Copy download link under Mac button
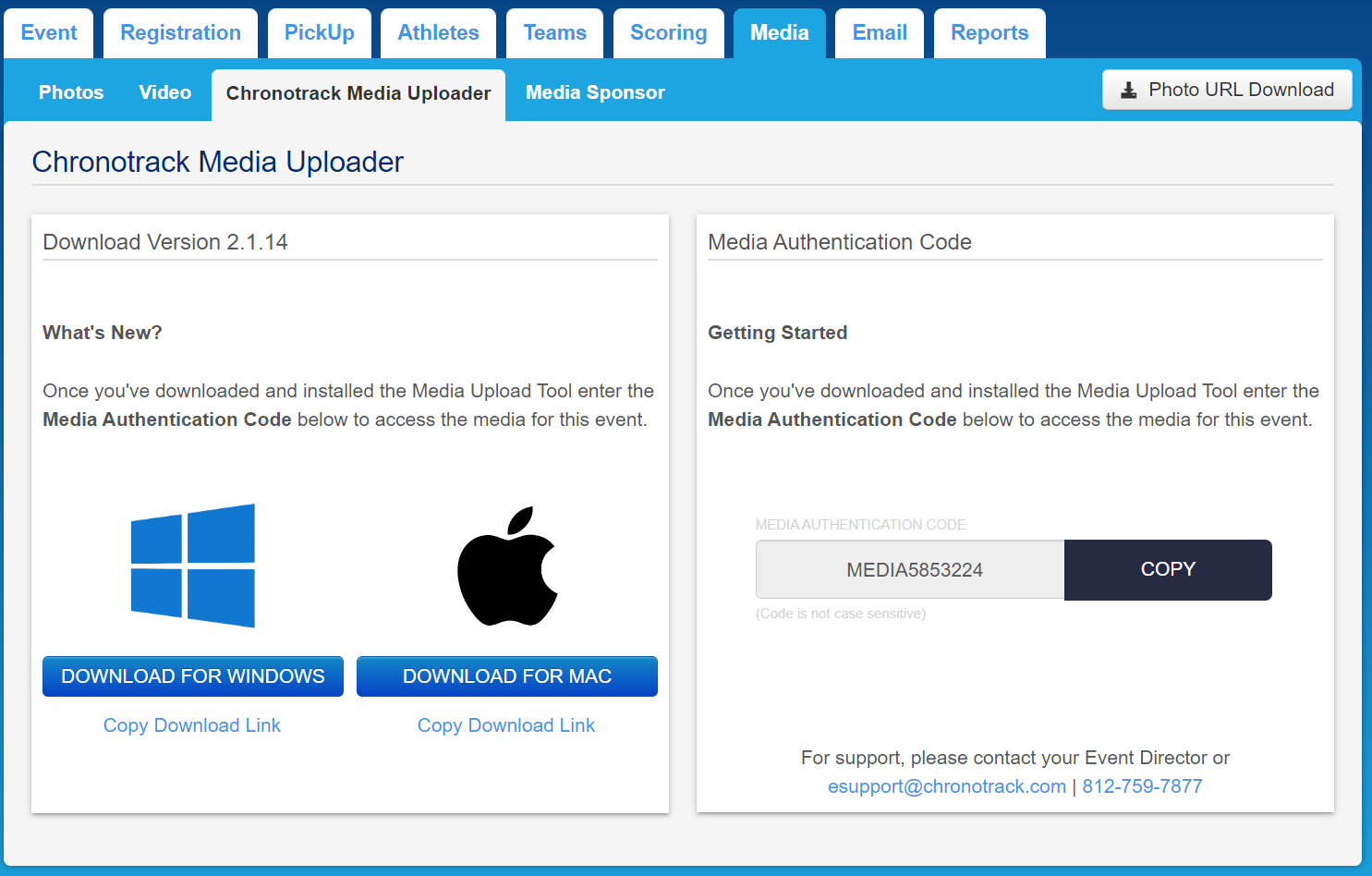The width and height of the screenshot is (1372, 876). tap(506, 725)
